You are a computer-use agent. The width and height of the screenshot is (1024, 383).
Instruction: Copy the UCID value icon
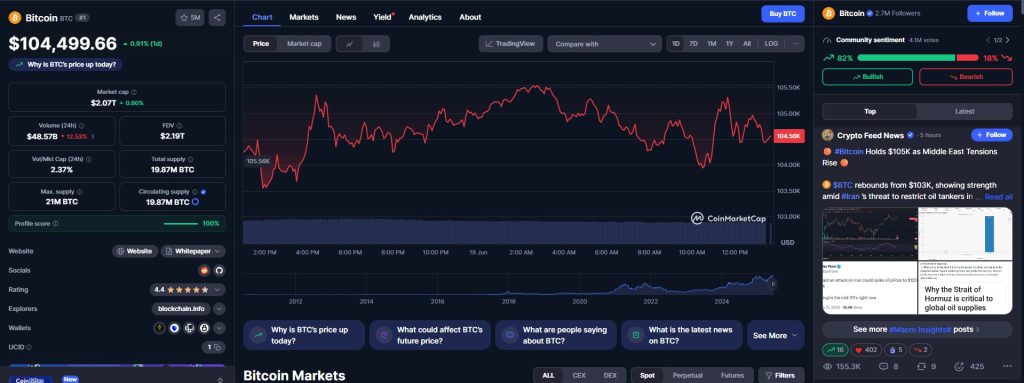[217, 348]
